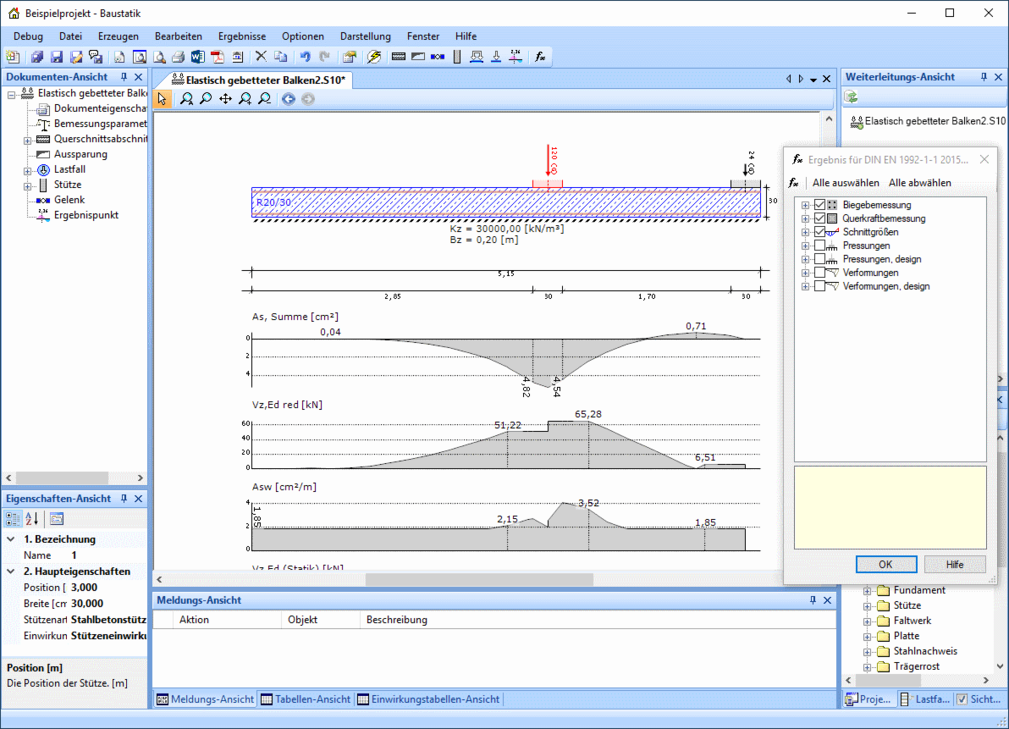The width and height of the screenshot is (1009, 729).
Task: Collapse the 2. Haupteigenschaften section
Action: click(11, 572)
